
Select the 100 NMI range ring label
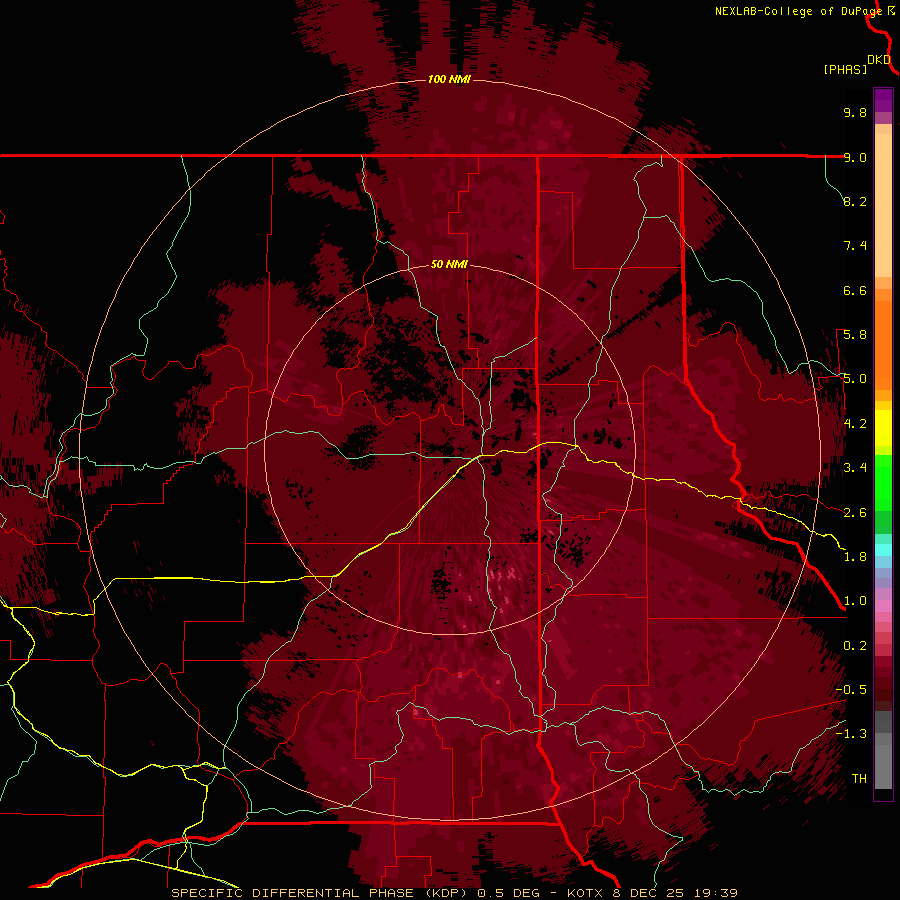449,79
